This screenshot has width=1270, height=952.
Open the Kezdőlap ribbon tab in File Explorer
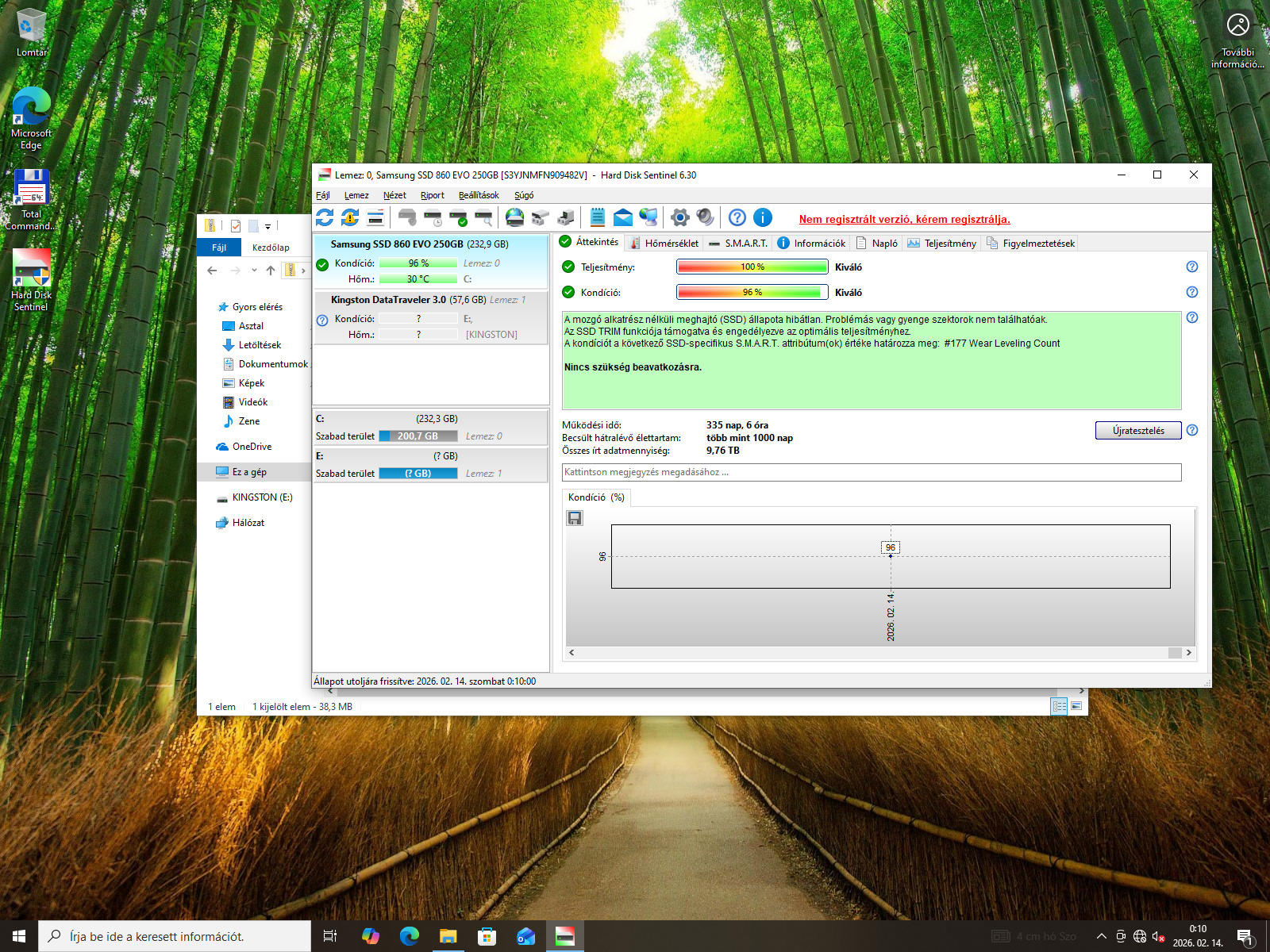click(271, 248)
